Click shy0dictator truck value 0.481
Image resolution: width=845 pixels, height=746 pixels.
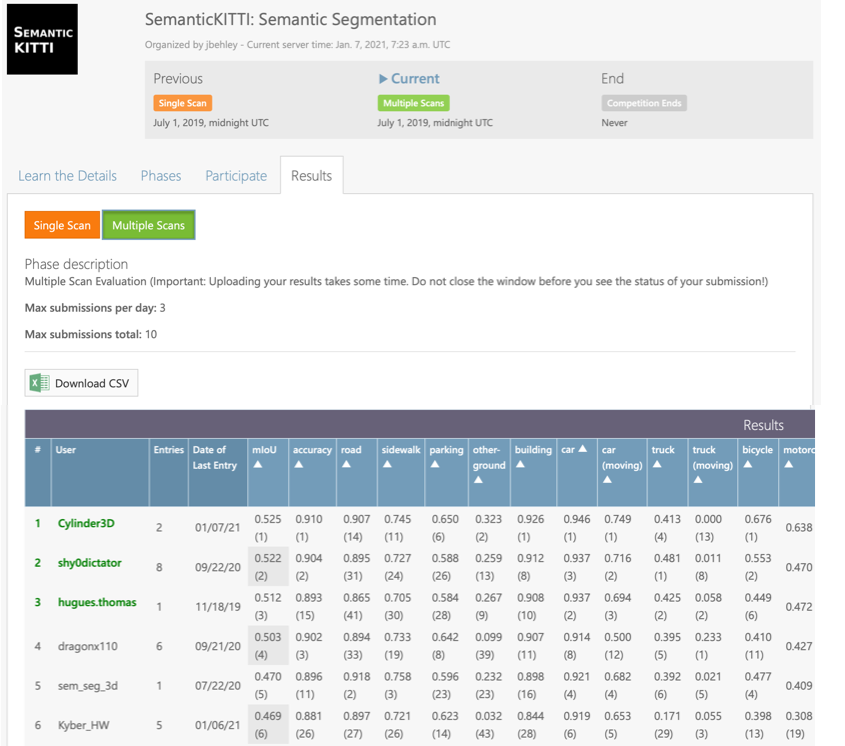667,558
